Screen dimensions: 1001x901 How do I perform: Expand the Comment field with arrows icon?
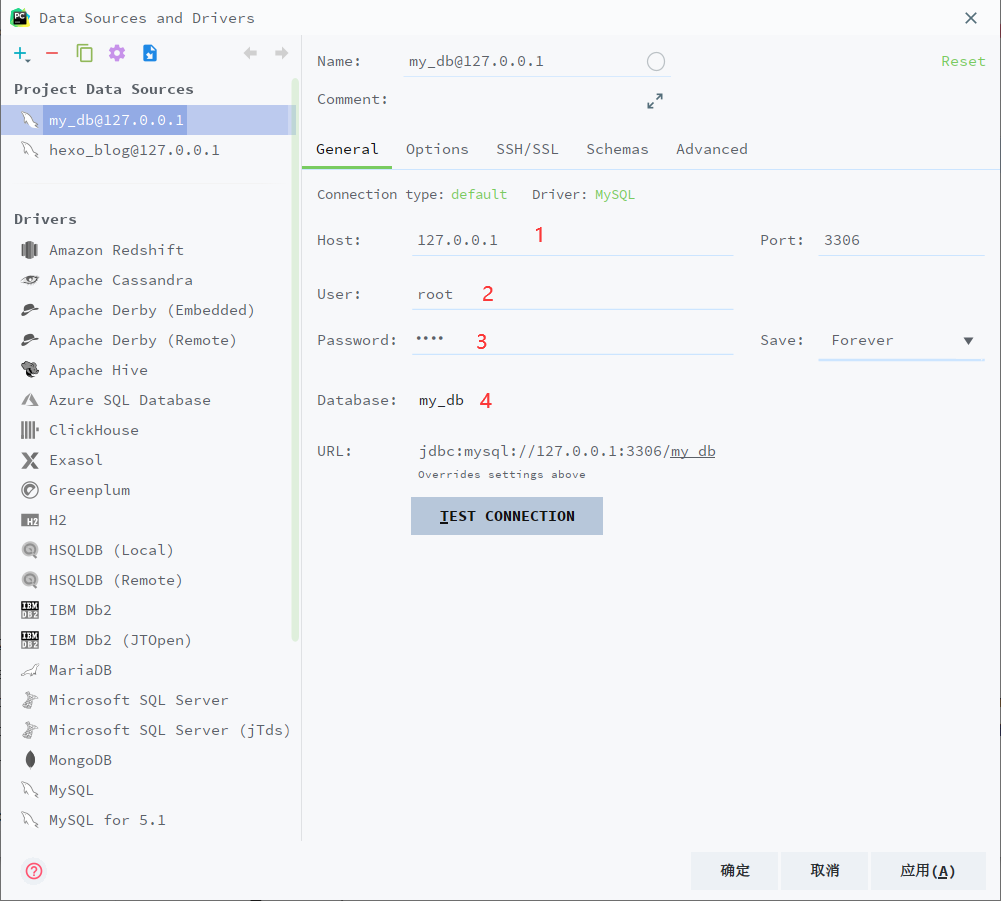click(x=655, y=101)
